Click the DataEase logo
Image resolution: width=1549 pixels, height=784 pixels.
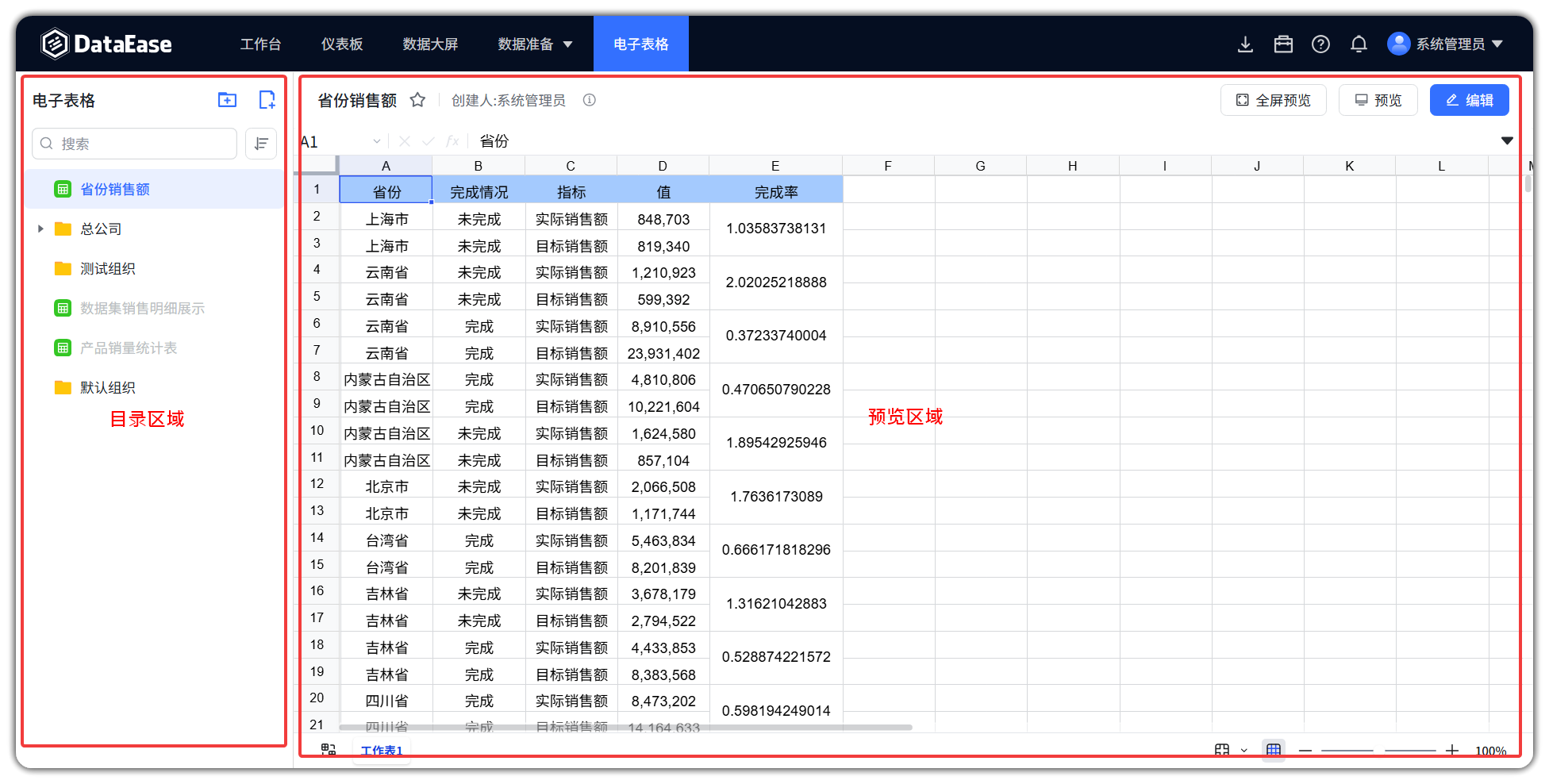106,44
